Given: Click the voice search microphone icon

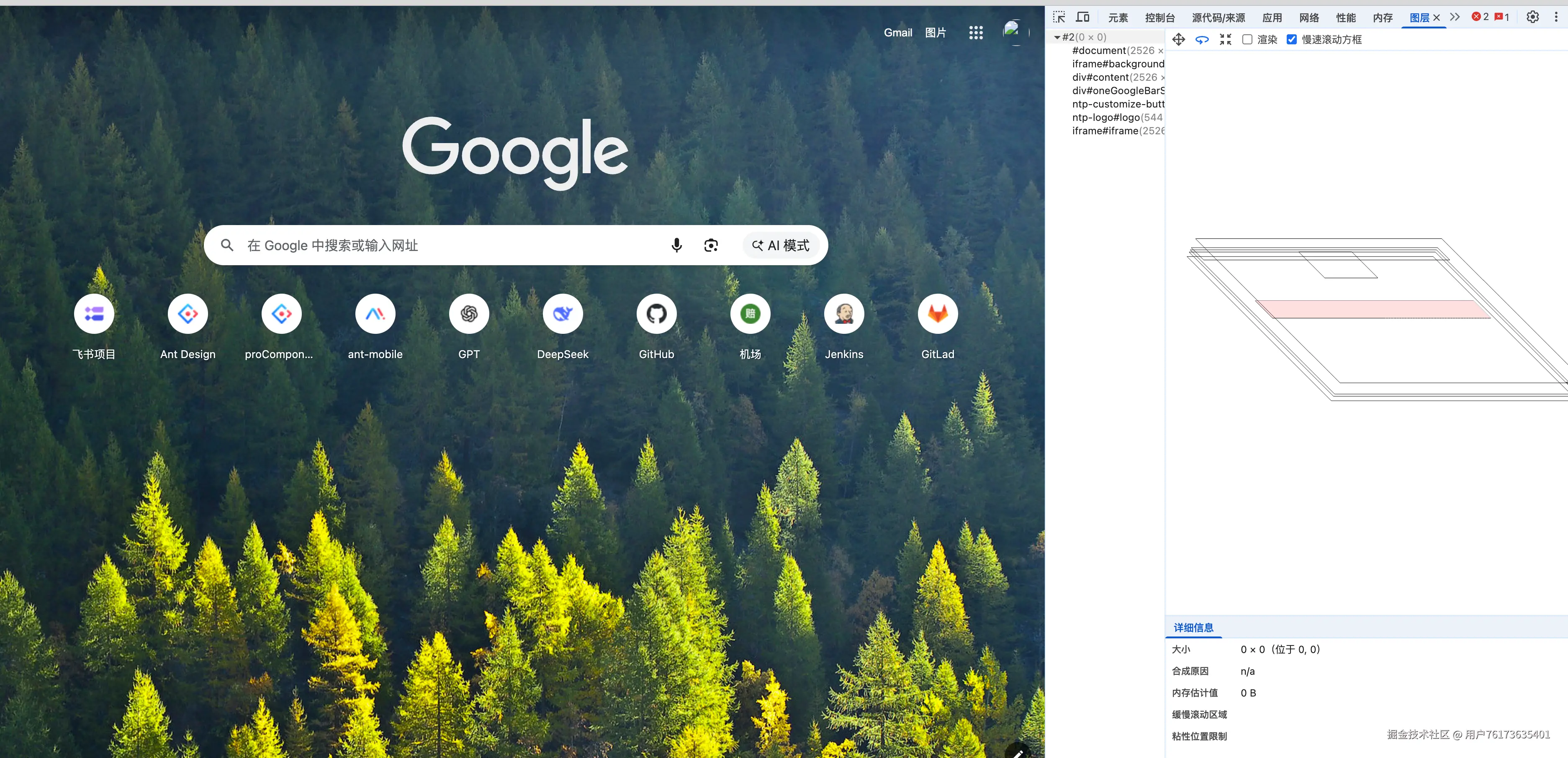Looking at the screenshot, I should 676,245.
